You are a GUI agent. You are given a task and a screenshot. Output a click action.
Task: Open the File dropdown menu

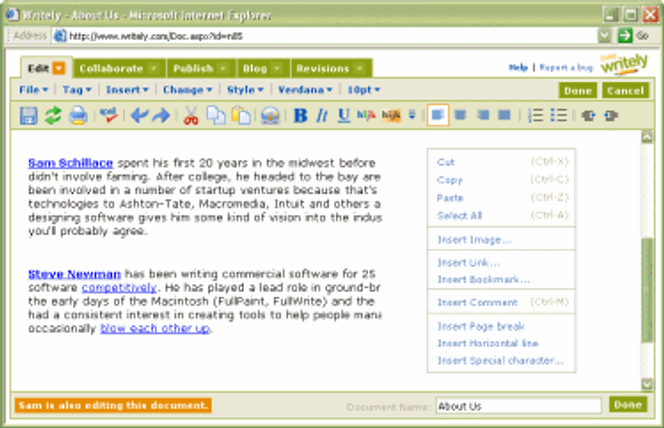(33, 90)
